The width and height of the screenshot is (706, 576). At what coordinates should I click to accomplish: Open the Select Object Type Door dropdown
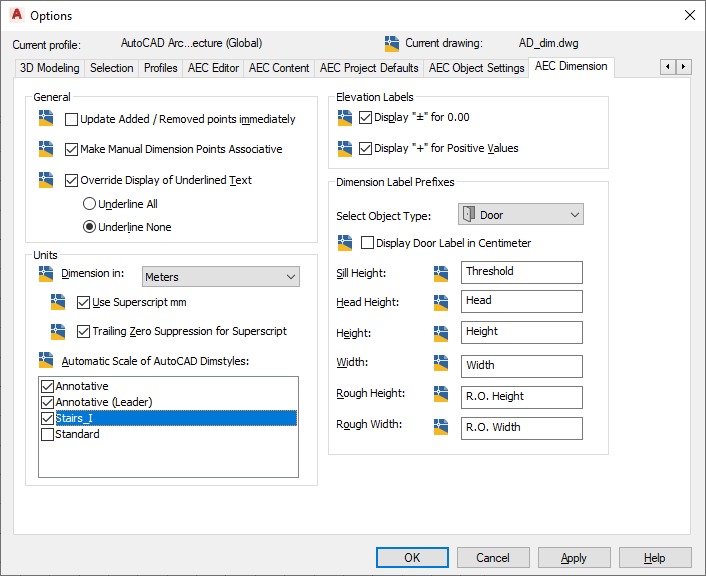click(521, 214)
